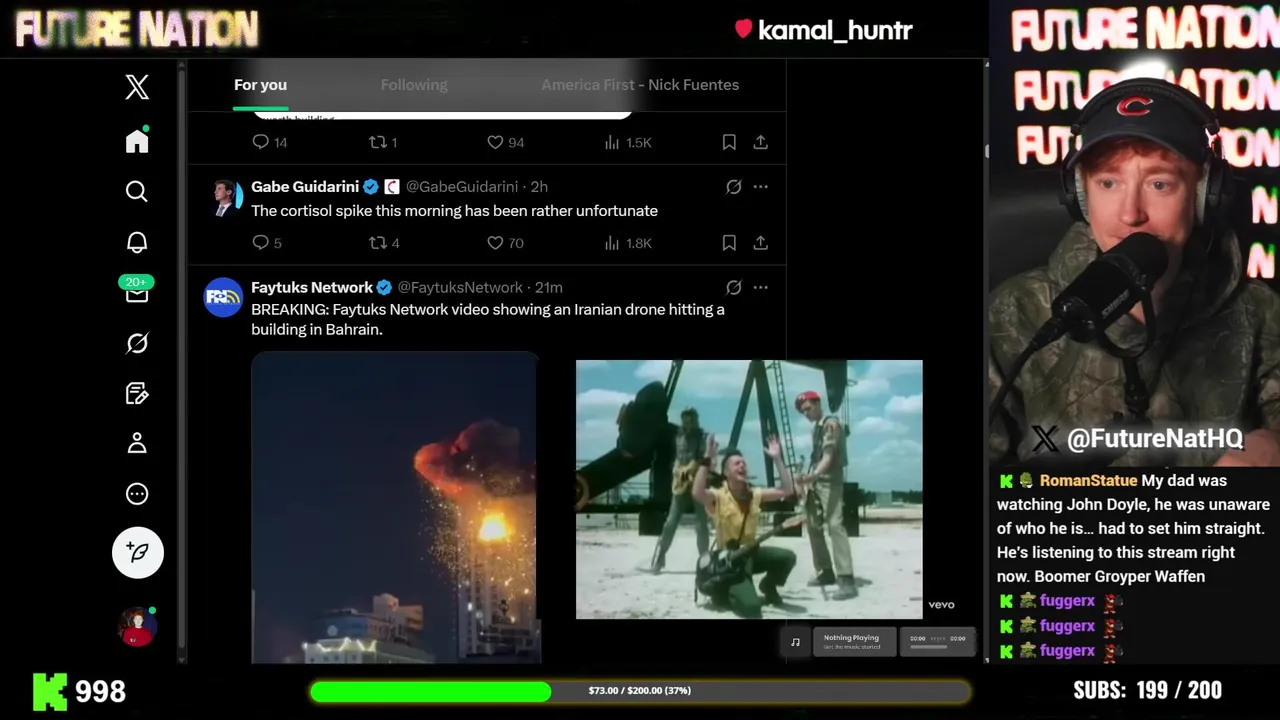Repost Gabe's post with 4 reposts
Viewport: 1280px width, 720px height.
(x=384, y=243)
